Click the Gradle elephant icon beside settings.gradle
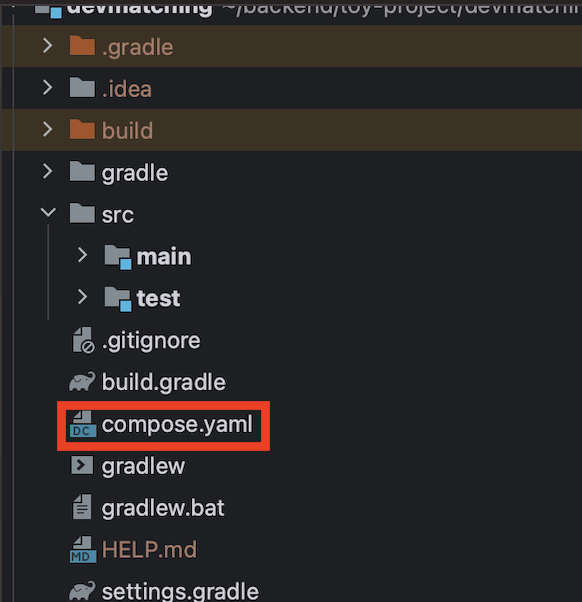The height and width of the screenshot is (602, 582). [82, 591]
